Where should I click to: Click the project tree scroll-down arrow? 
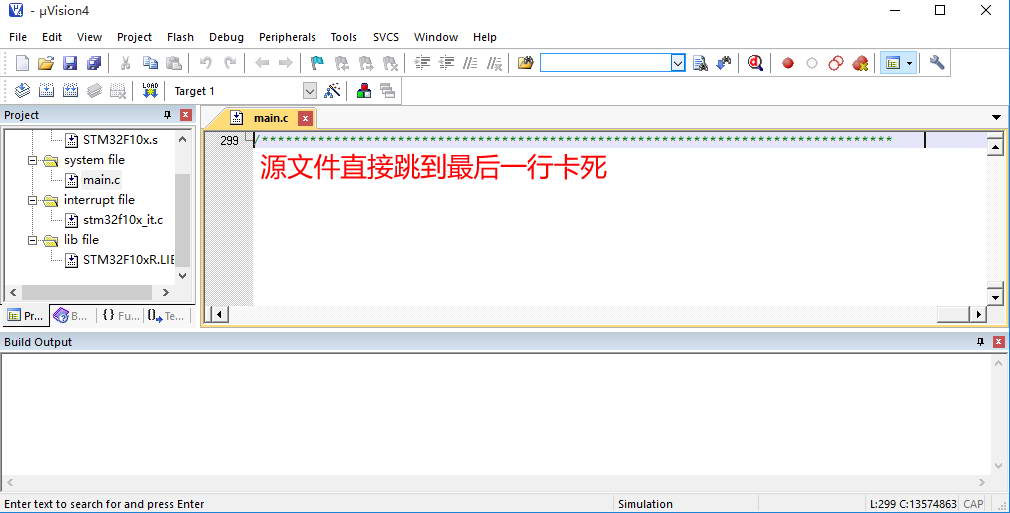183,275
